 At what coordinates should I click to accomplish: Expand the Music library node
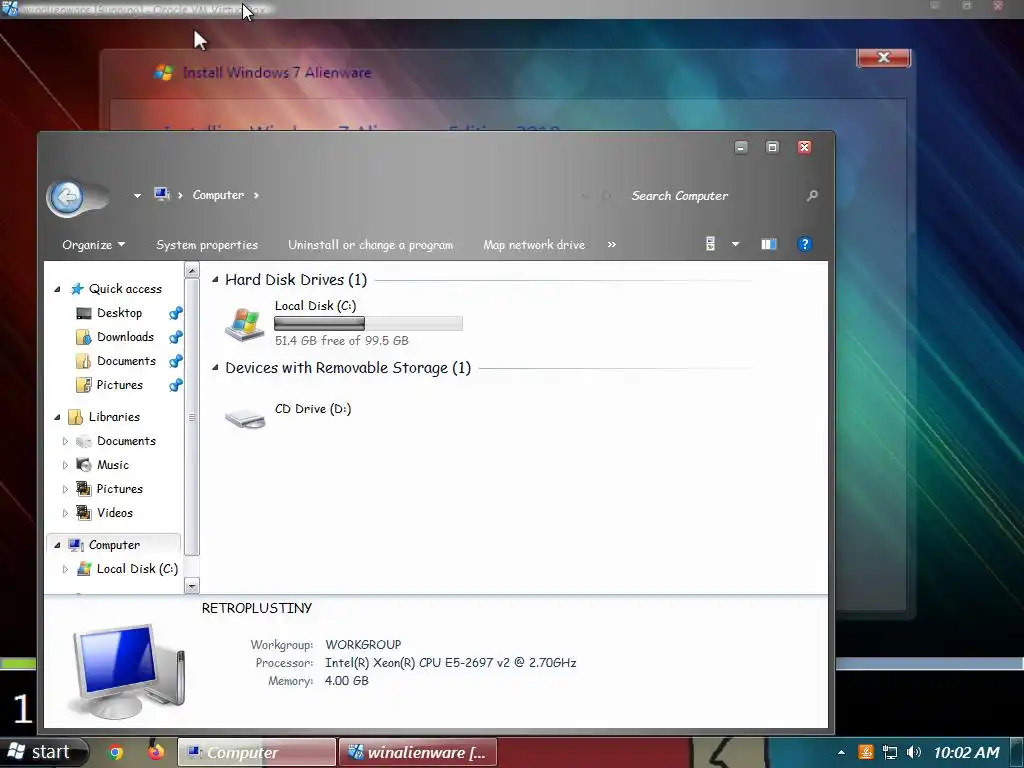pyautogui.click(x=65, y=465)
